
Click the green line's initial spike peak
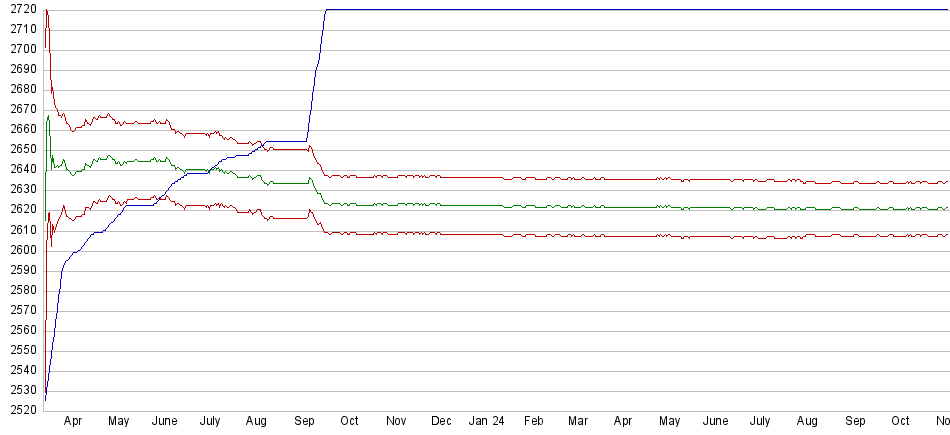48,117
